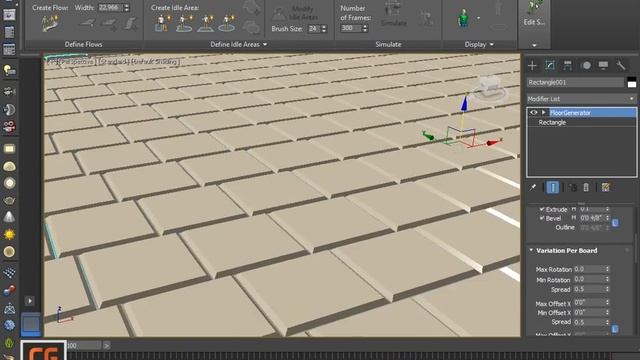The width and height of the screenshot is (640, 360).
Task: Click the Simulate button in ribbon
Action: 393,15
